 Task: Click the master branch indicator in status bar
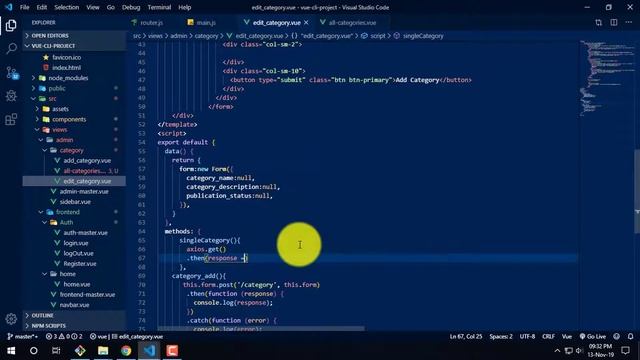point(22,336)
